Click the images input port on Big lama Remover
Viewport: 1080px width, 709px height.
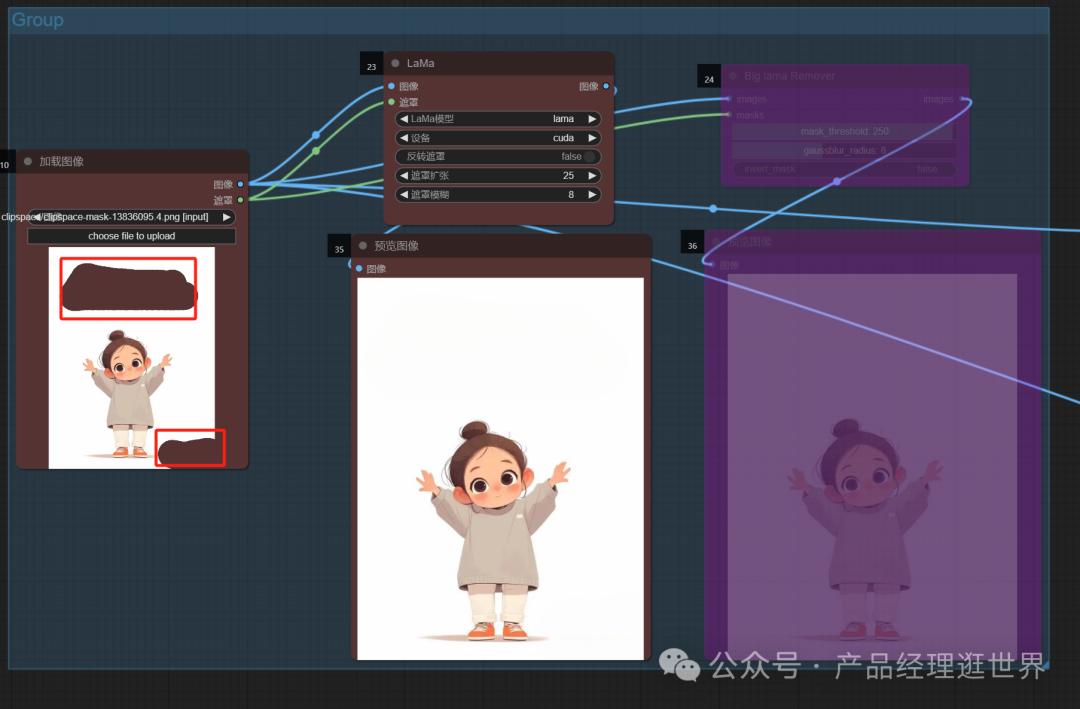coord(728,99)
